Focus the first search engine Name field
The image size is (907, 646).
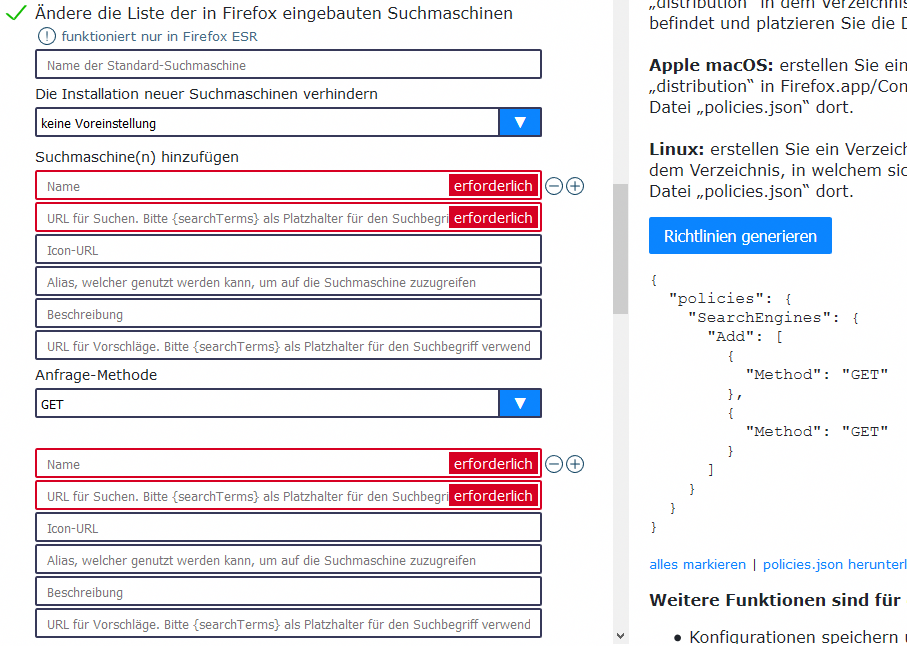(288, 186)
